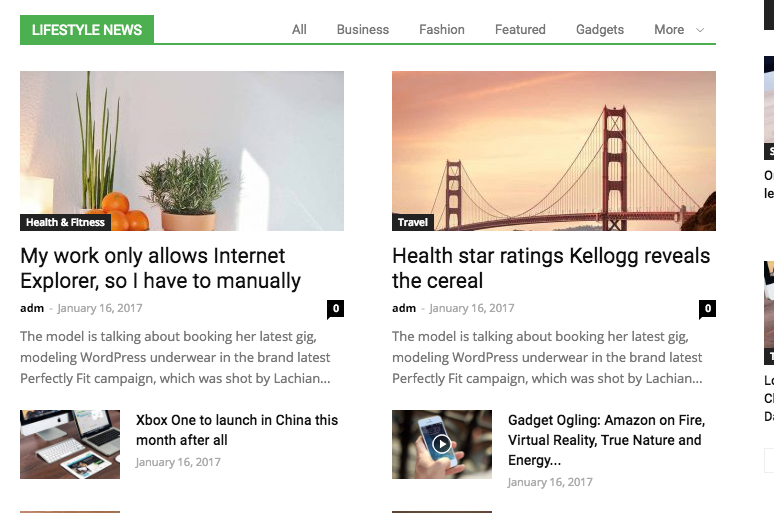This screenshot has width=774, height=513.
Task: Click the plants and oranges featured image
Action: 182,151
